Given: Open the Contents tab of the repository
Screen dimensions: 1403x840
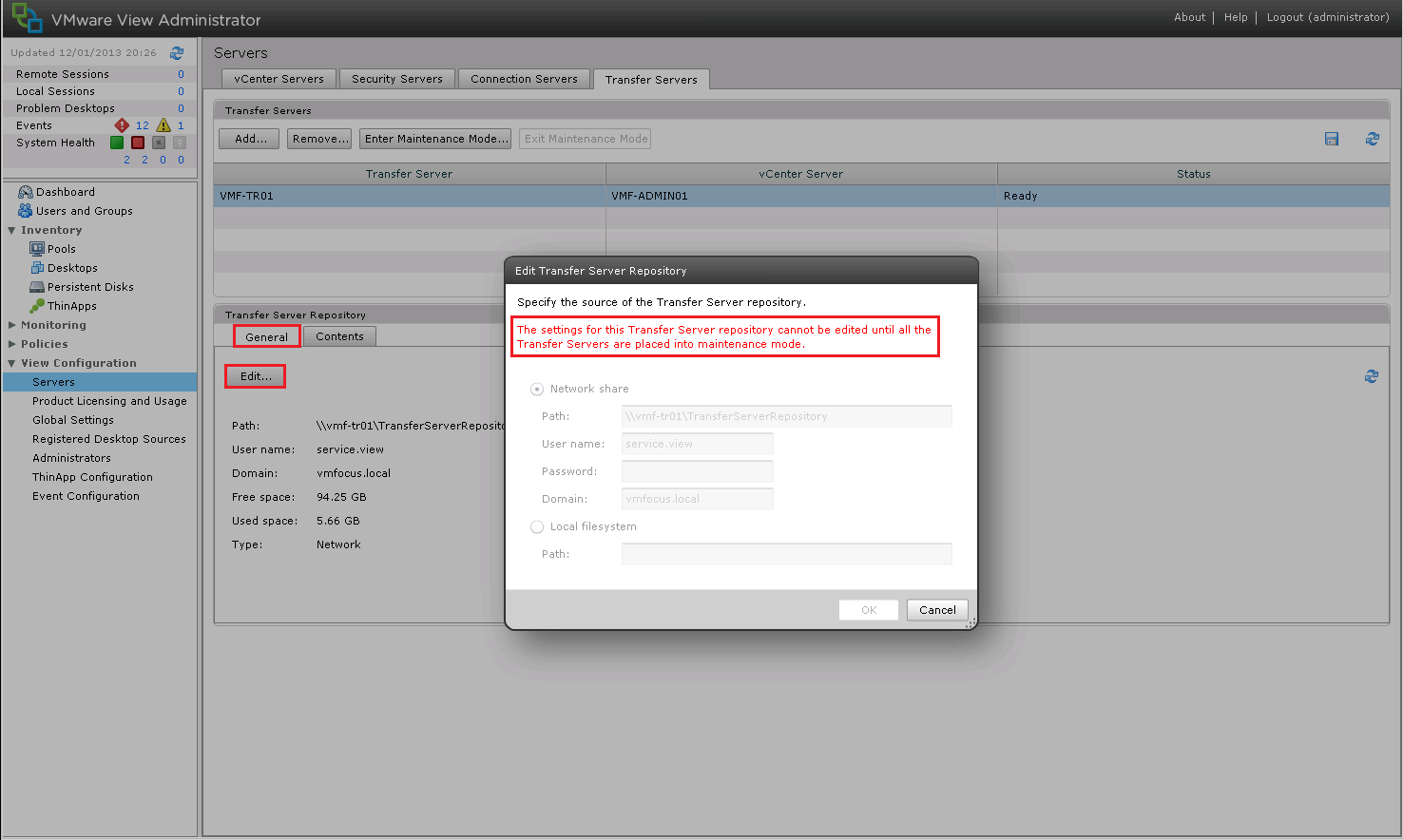Looking at the screenshot, I should pyautogui.click(x=339, y=335).
